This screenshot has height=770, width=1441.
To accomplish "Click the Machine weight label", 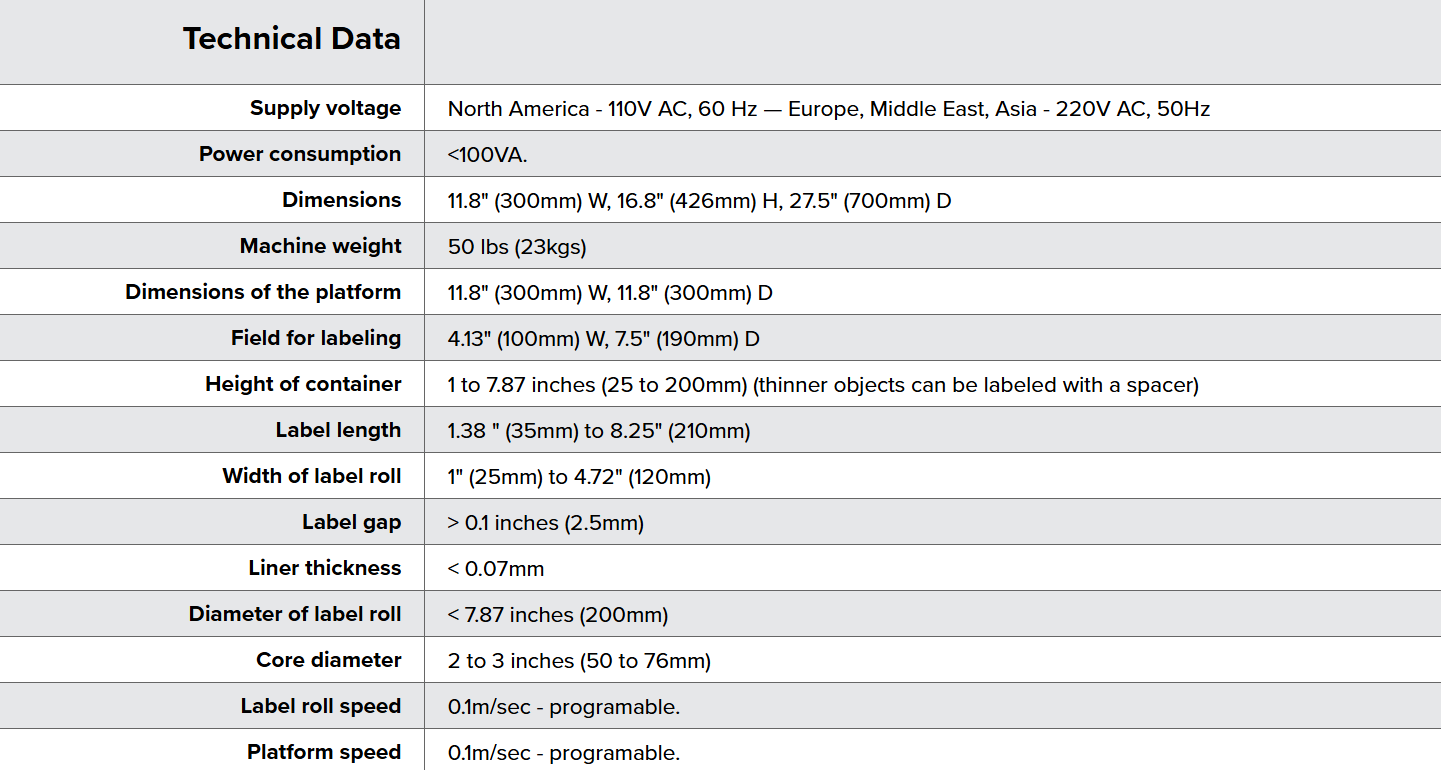I will click(x=320, y=246).
